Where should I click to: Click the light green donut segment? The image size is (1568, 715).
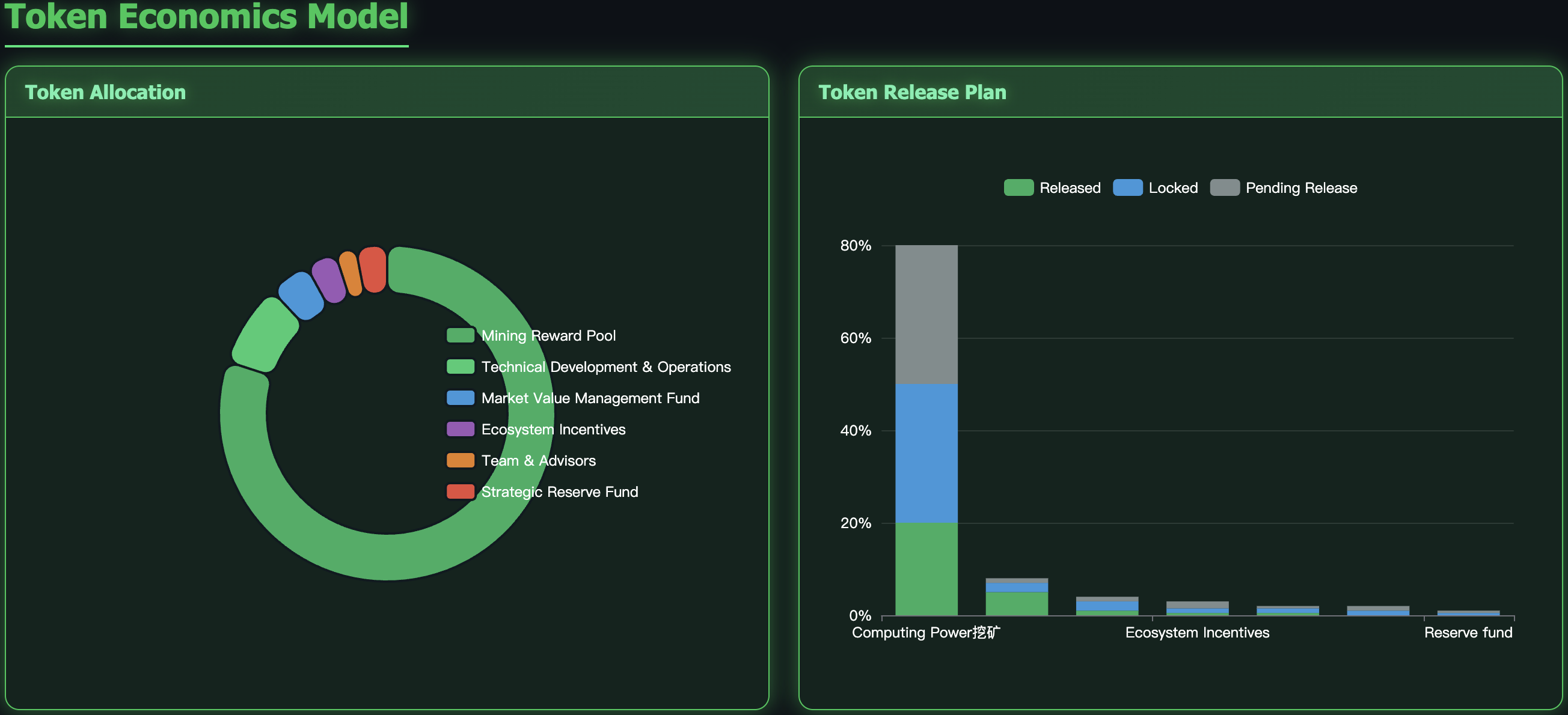tap(265, 335)
